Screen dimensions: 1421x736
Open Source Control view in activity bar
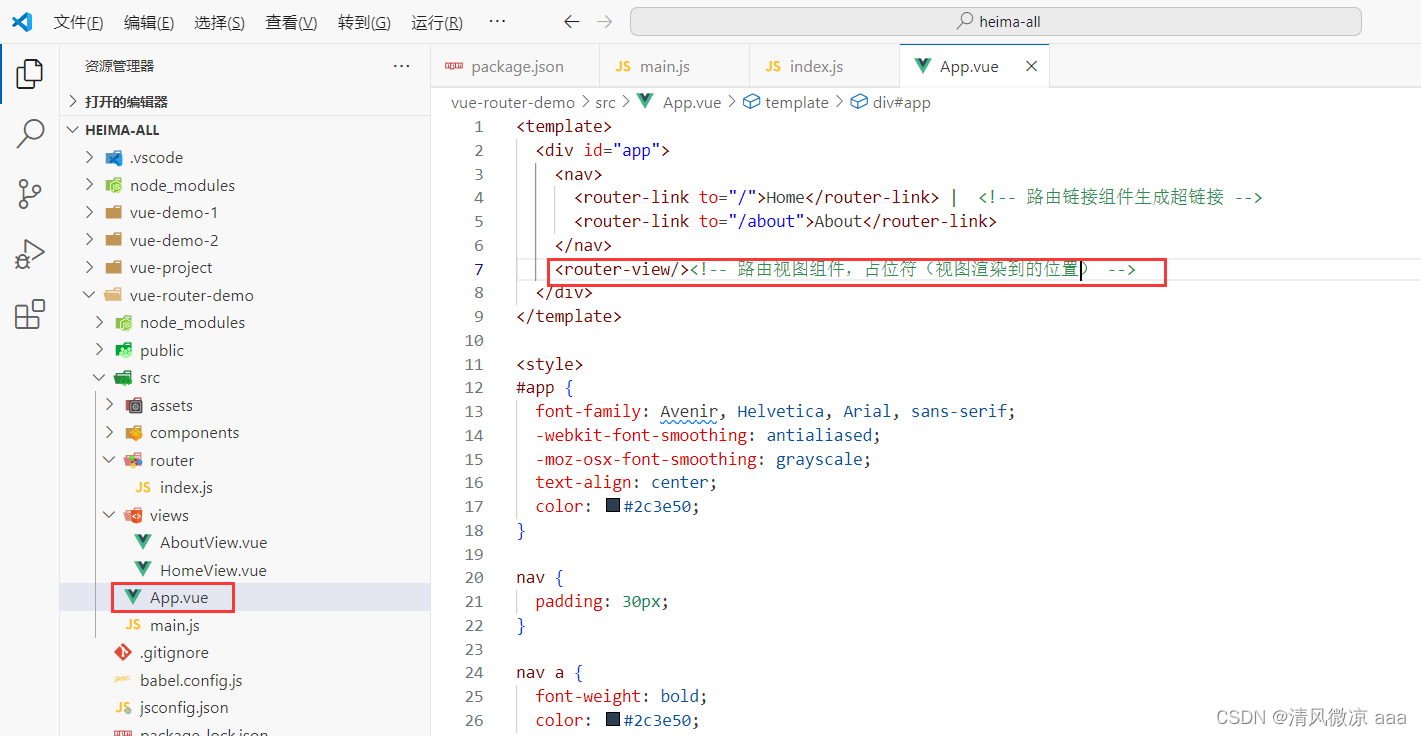[x=30, y=194]
